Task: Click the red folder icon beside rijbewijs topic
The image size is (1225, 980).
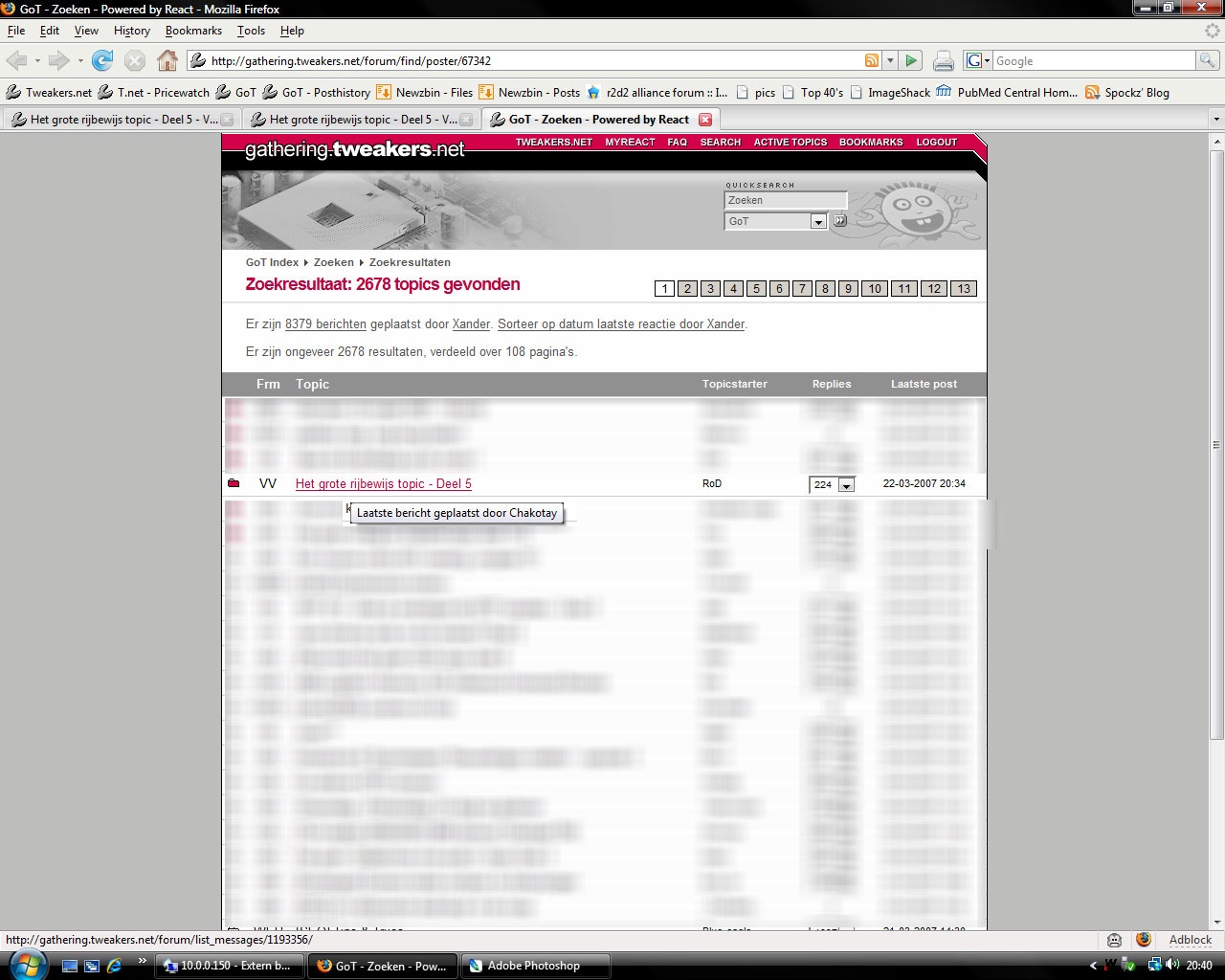Action: [x=234, y=483]
